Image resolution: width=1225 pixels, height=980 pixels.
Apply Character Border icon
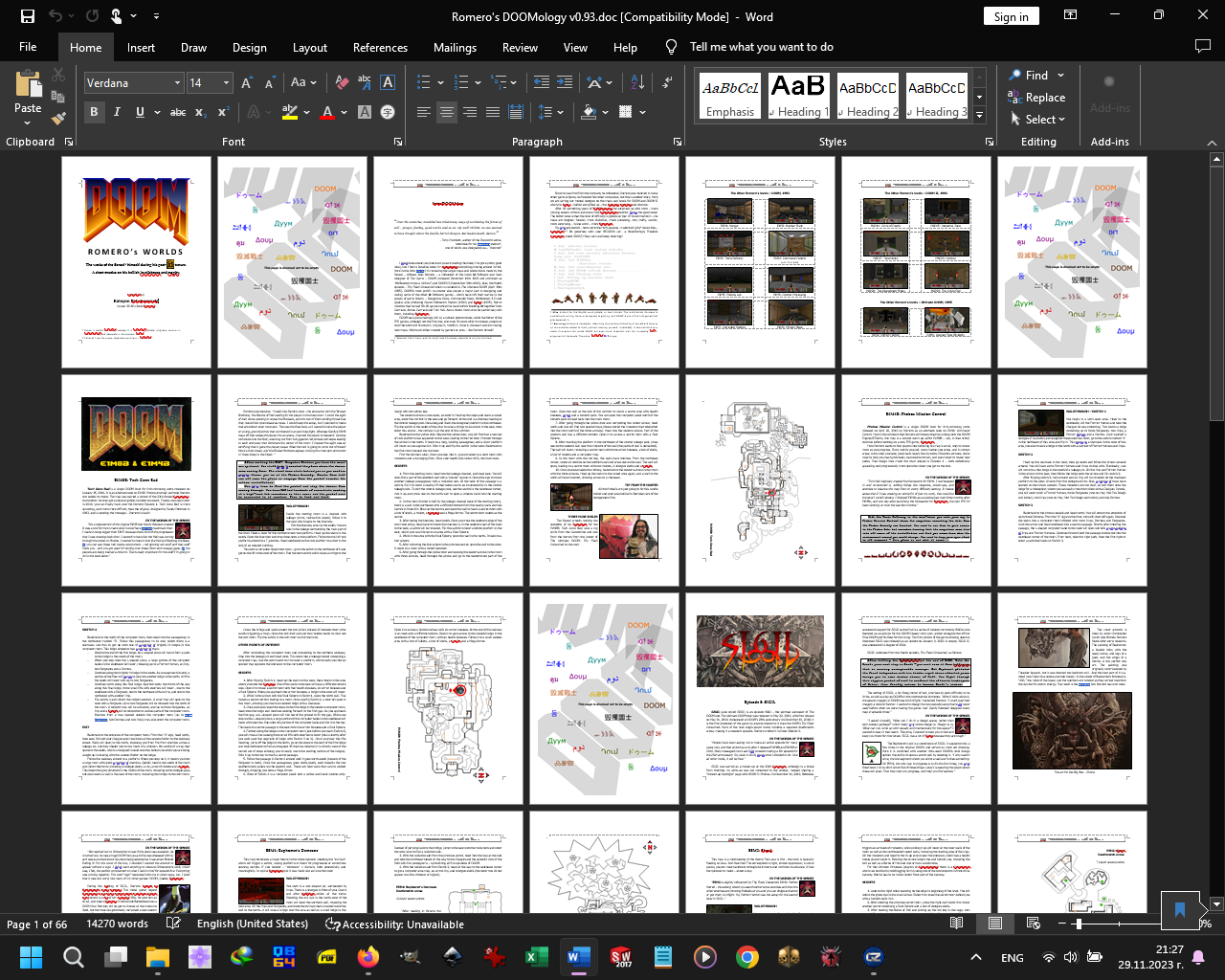(388, 83)
